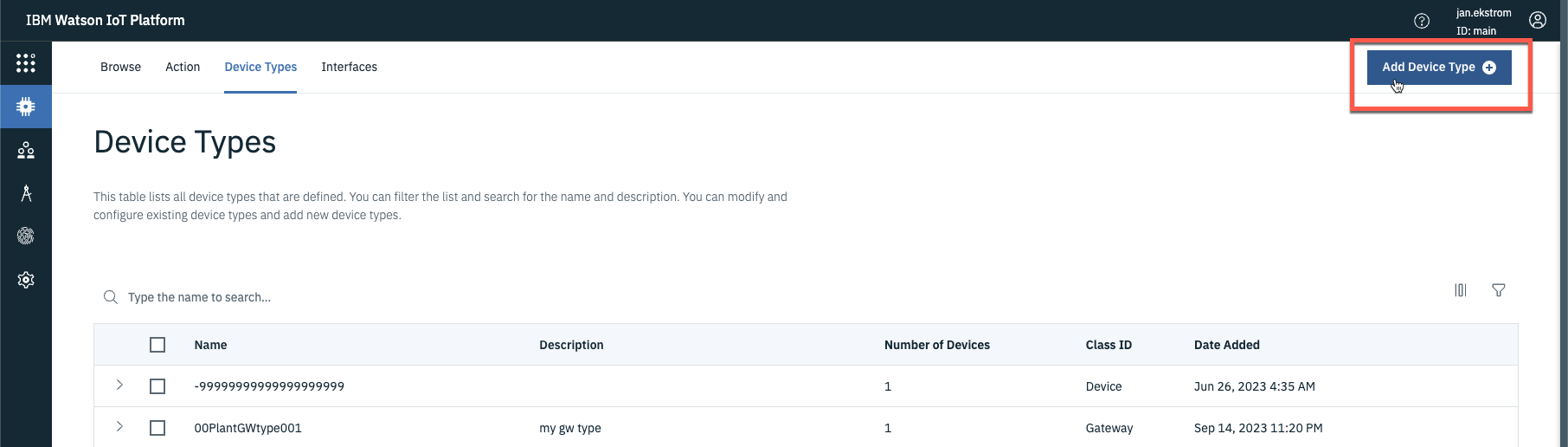
Task: Switch to the Action tab
Action: [x=183, y=67]
